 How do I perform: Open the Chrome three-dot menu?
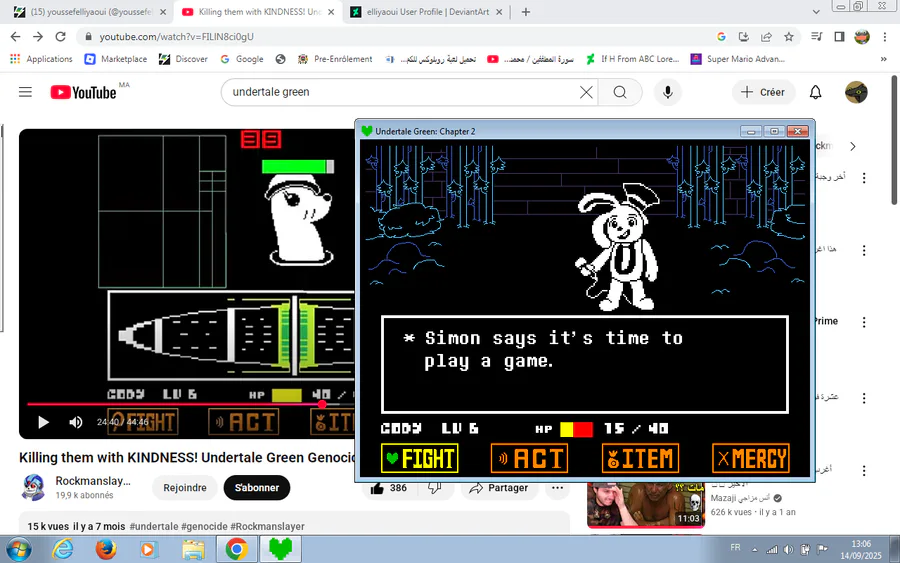click(x=883, y=37)
